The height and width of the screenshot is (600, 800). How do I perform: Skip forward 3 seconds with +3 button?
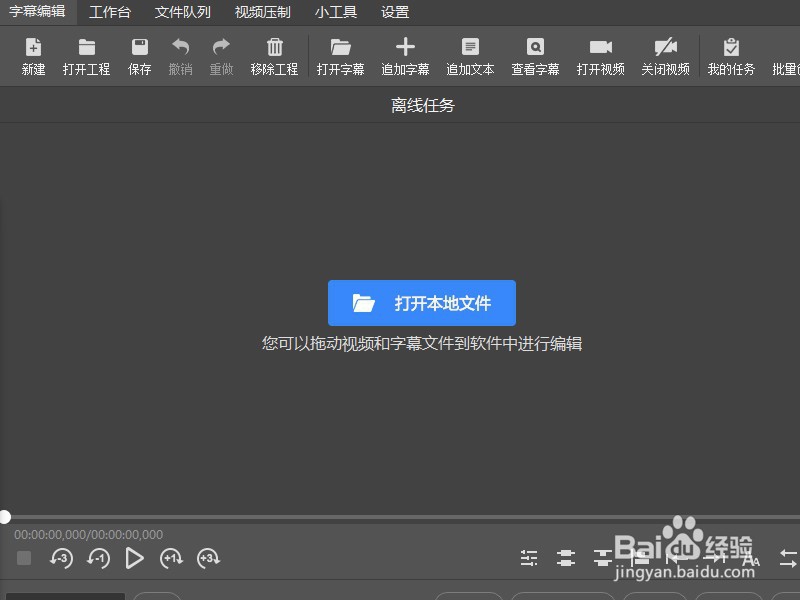208,558
